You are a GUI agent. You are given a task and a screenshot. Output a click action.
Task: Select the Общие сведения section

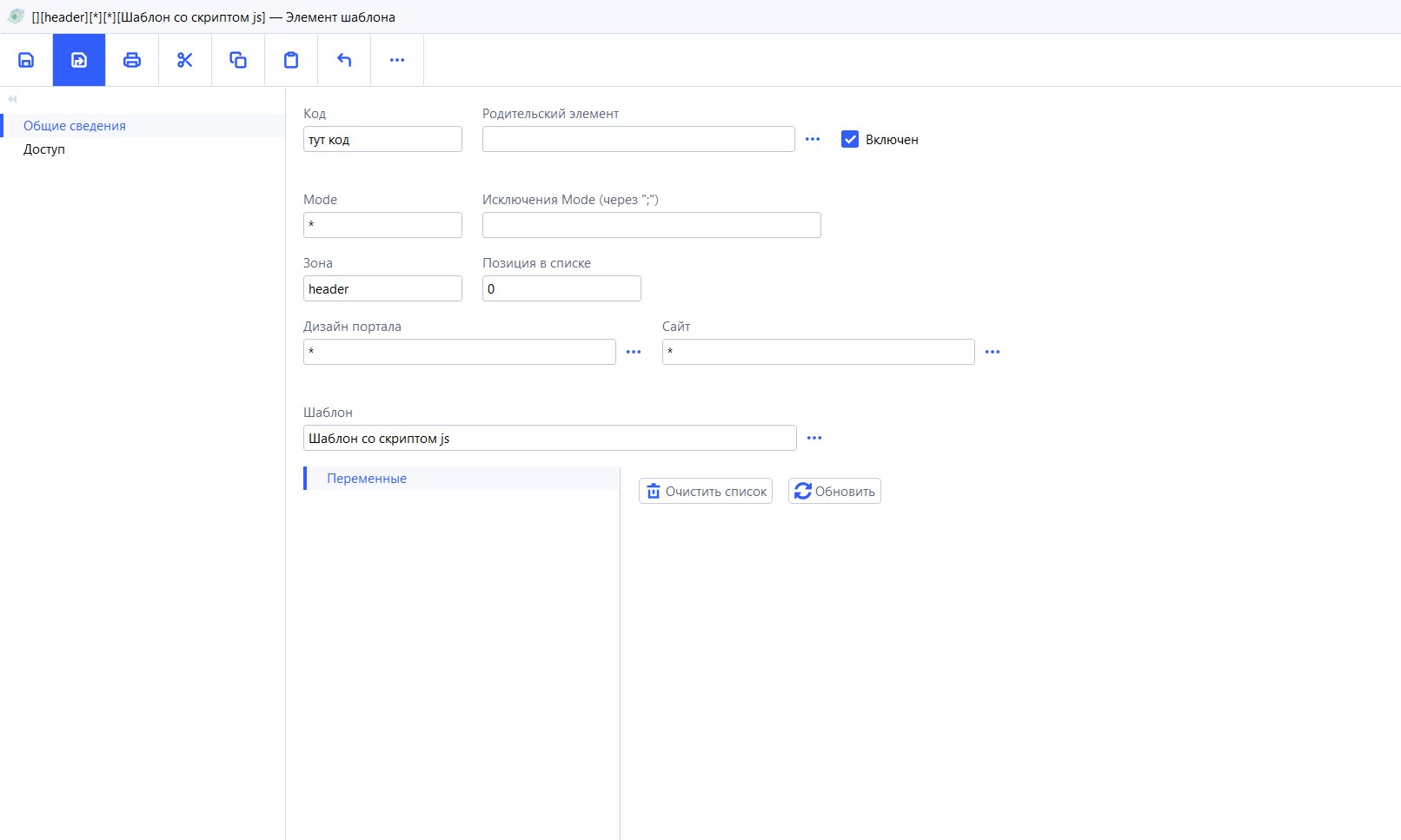75,126
